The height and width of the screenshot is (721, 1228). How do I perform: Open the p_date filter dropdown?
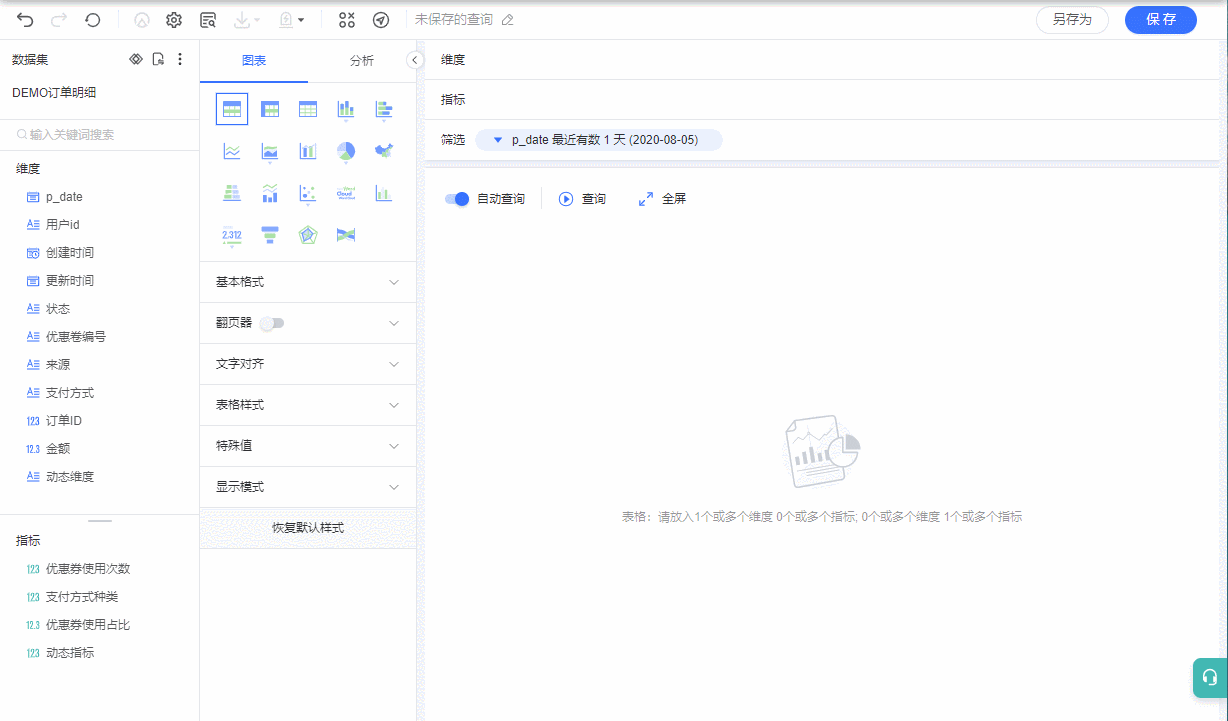click(x=598, y=140)
